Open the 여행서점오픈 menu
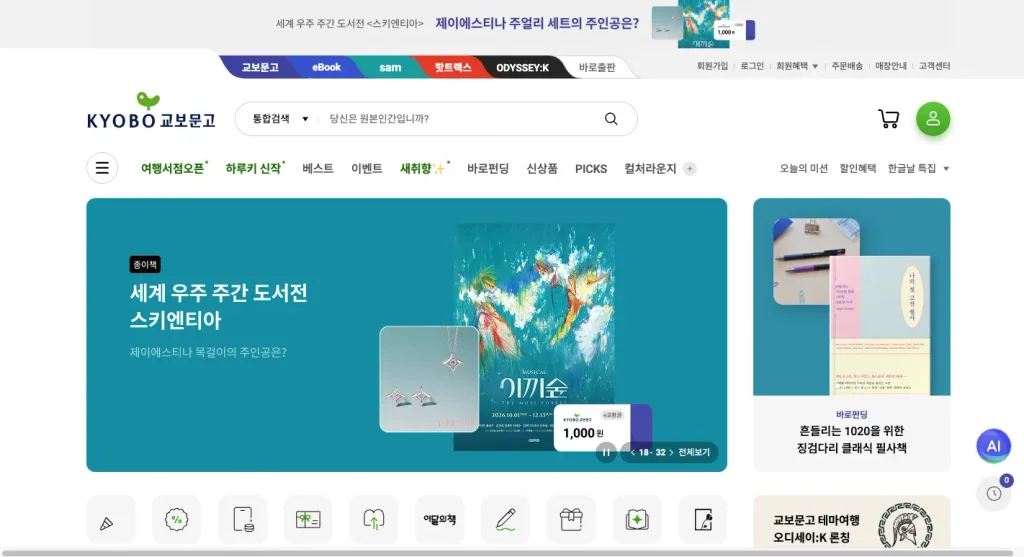 (x=174, y=168)
